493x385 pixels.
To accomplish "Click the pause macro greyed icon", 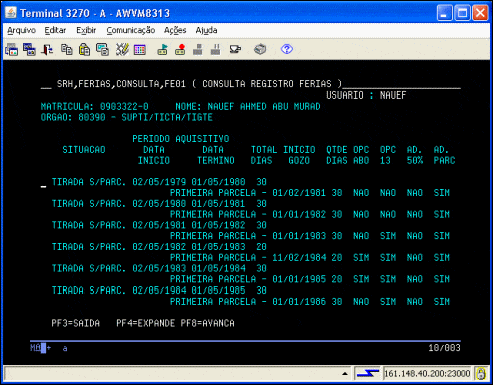I will (x=215, y=50).
